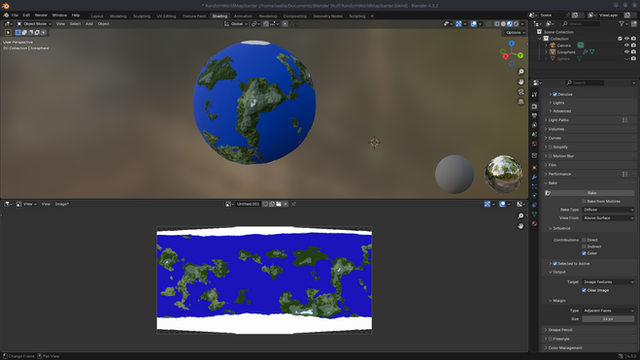Enable the Direct contribution checkbox

pos(584,240)
